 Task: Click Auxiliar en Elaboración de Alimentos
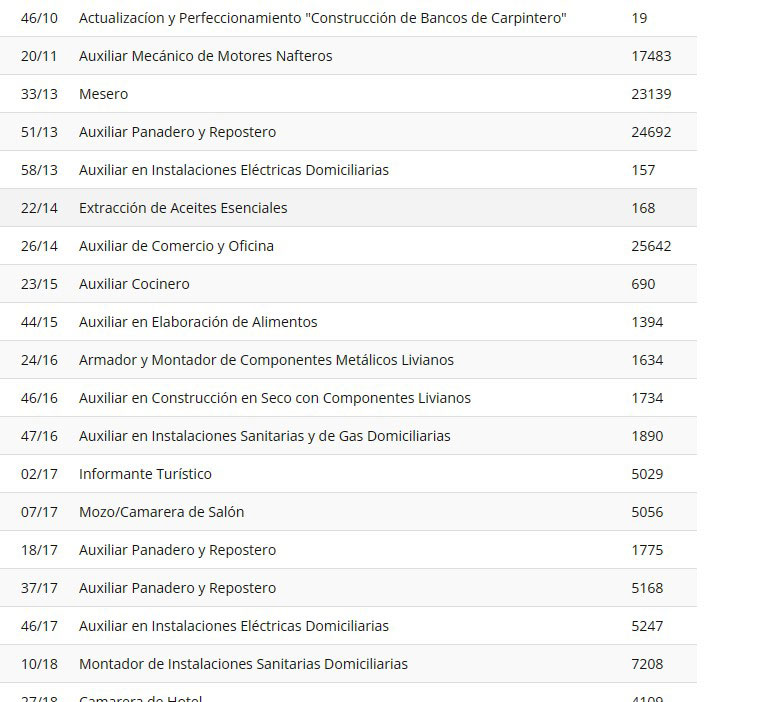(x=198, y=322)
